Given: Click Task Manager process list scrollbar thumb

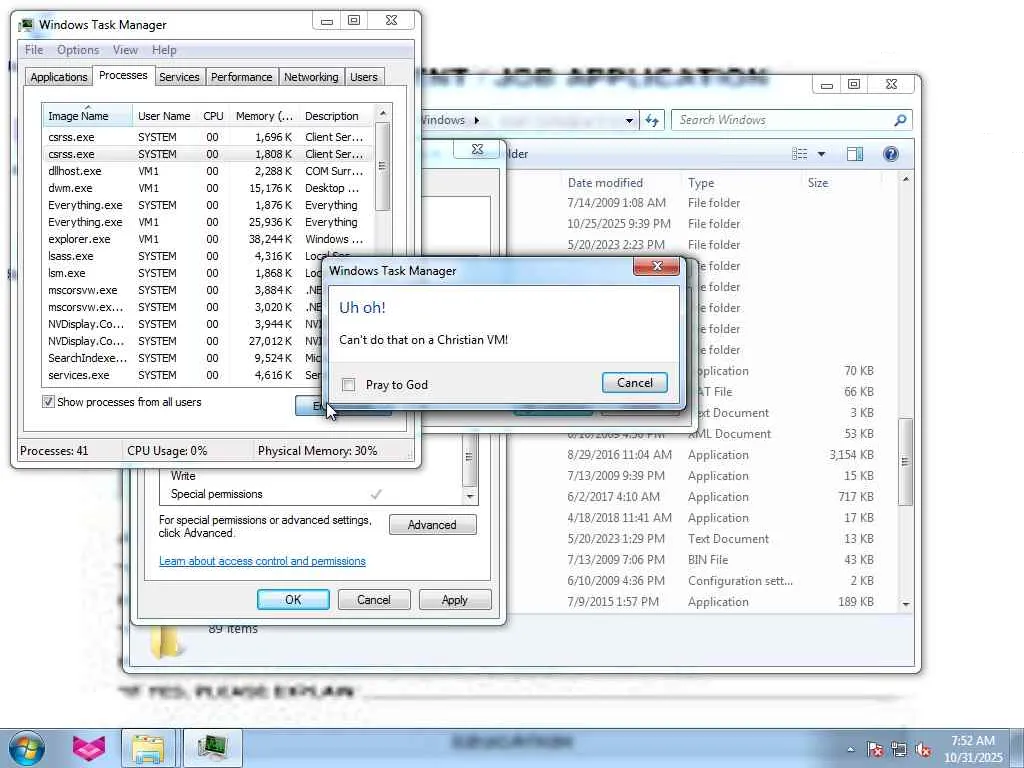Looking at the screenshot, I should tap(383, 167).
